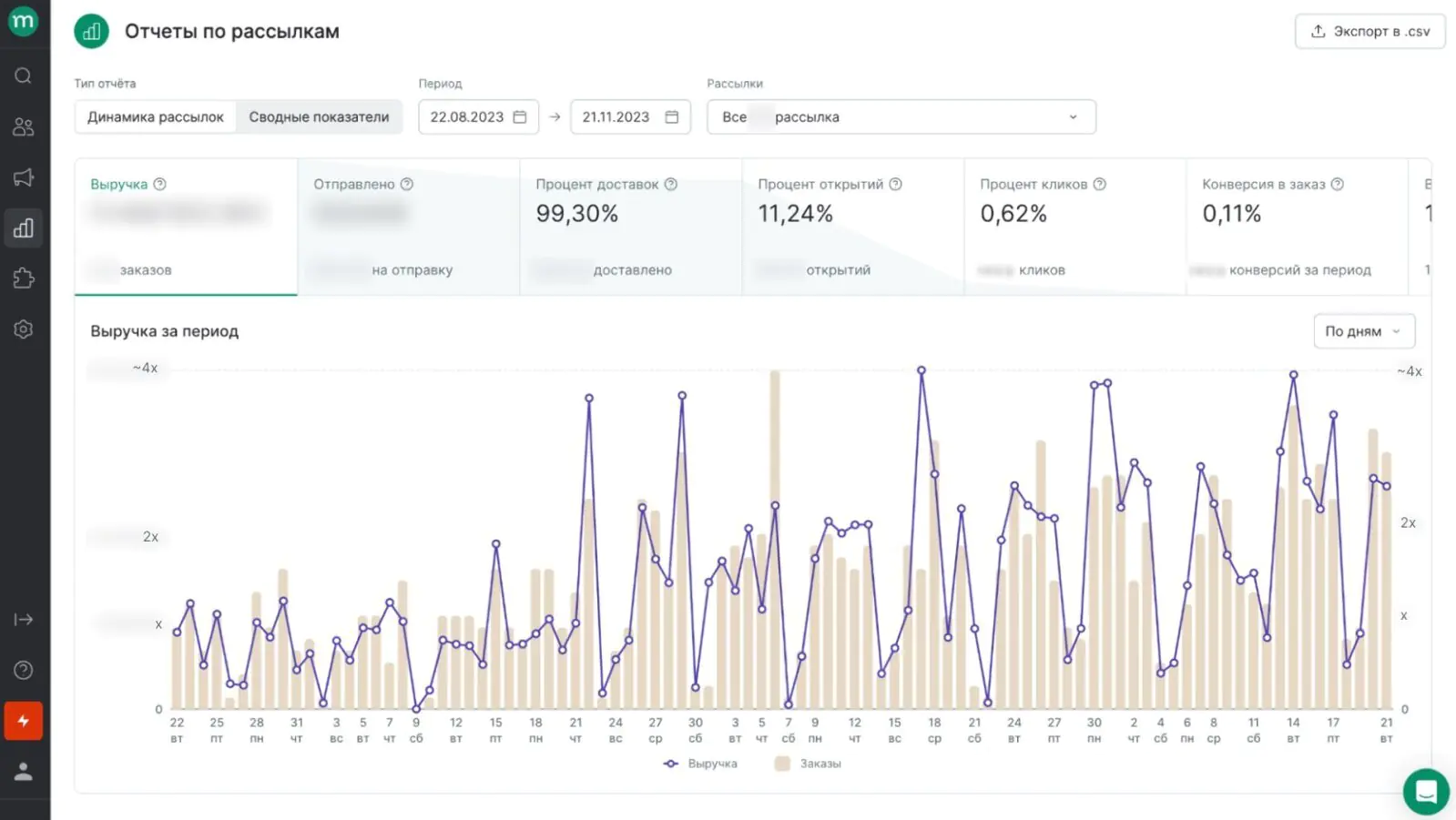Open the По дням grouping dropdown
This screenshot has width=1456, height=820.
(1364, 331)
